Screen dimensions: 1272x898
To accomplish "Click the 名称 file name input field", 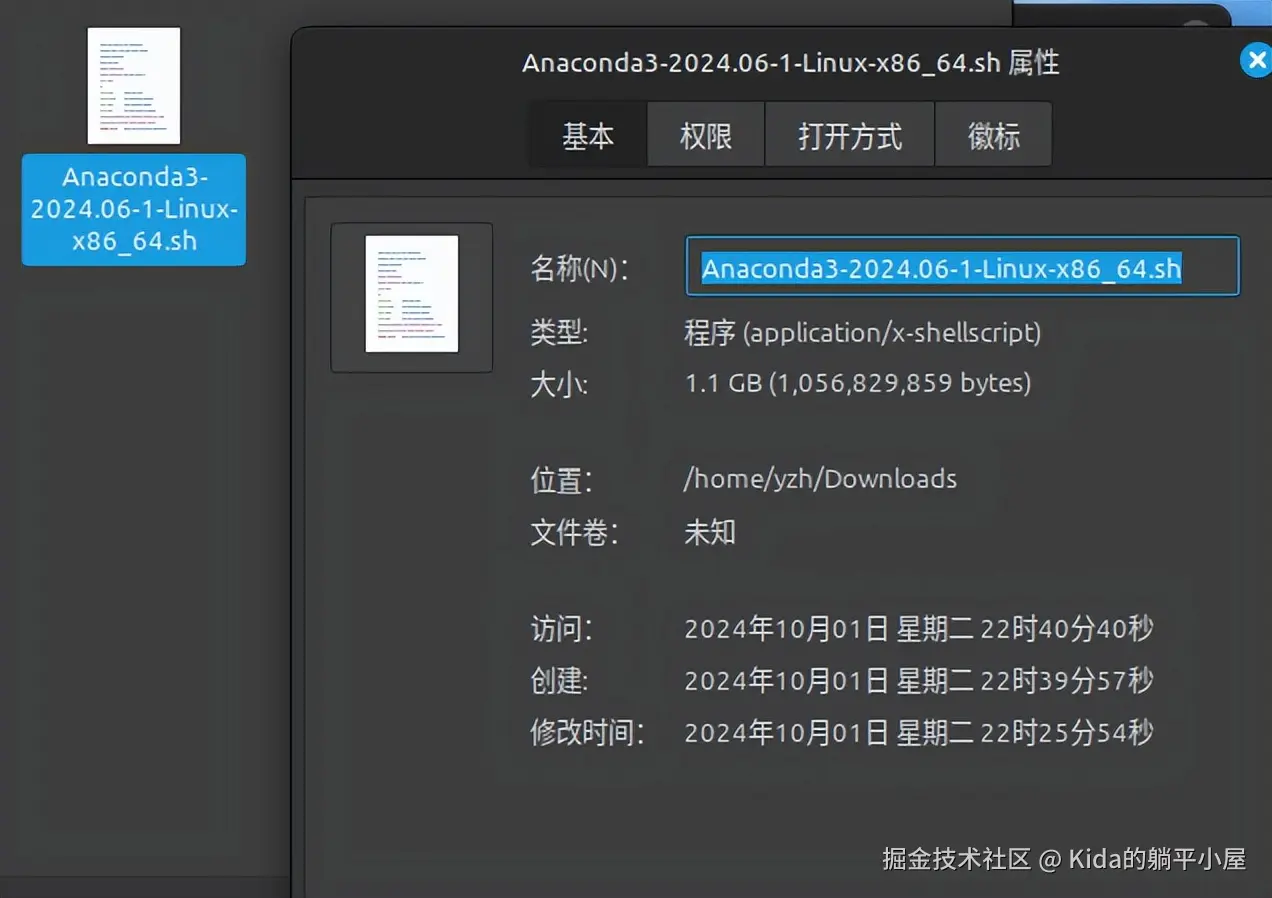I will pyautogui.click(x=962, y=266).
